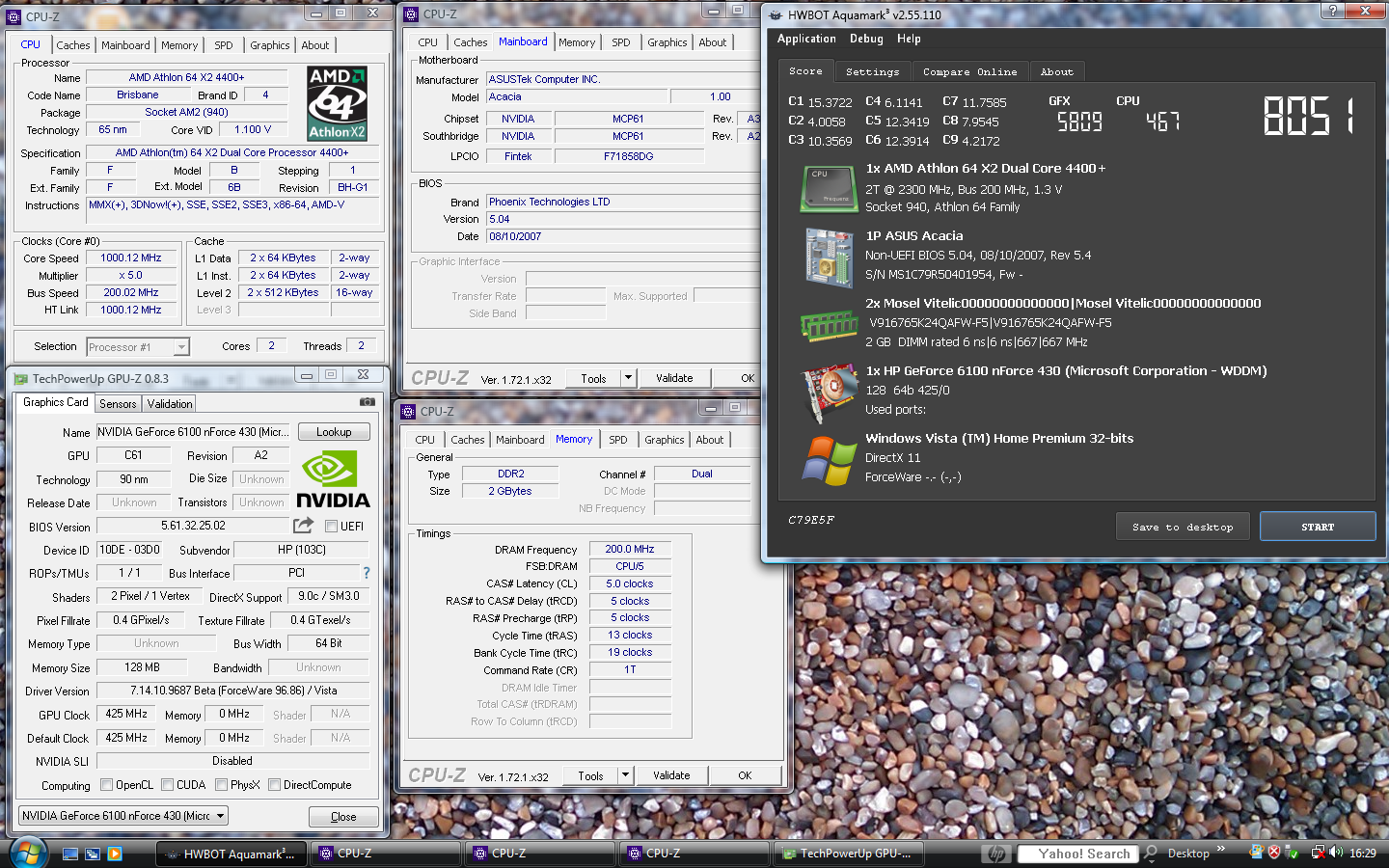Click the red security shield tray icon

click(1274, 853)
